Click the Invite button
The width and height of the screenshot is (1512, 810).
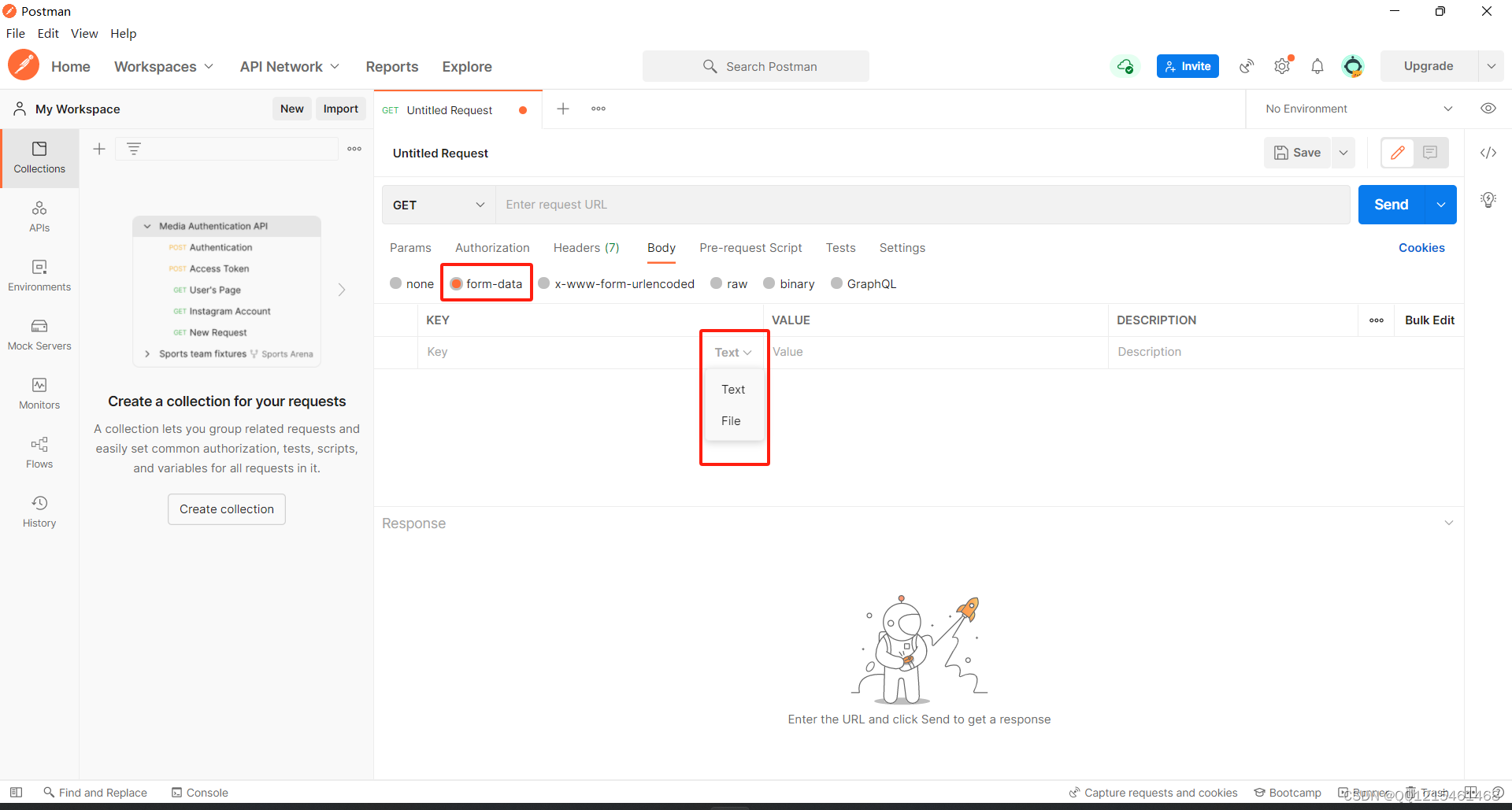tap(1188, 66)
